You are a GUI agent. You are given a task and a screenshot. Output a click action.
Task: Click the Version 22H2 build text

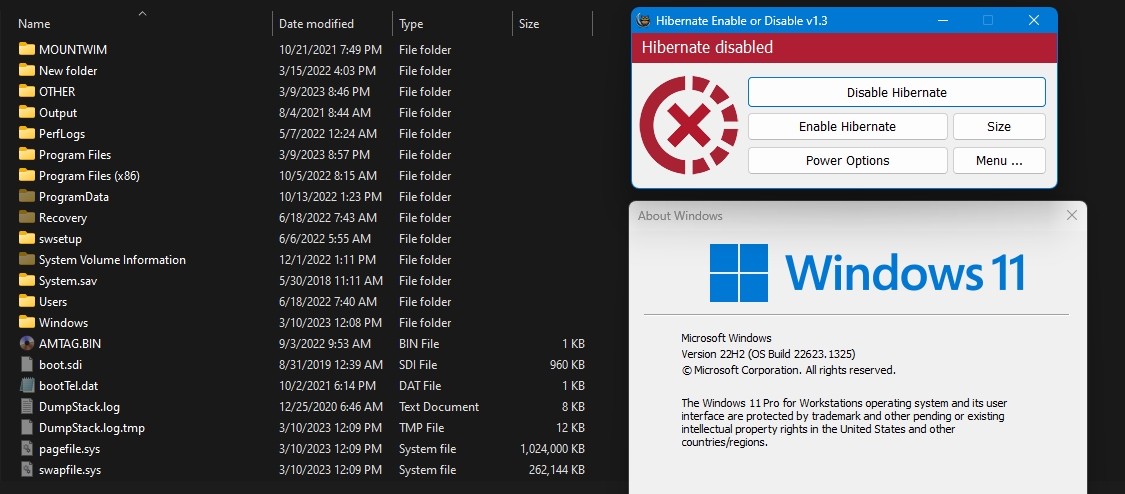768,354
